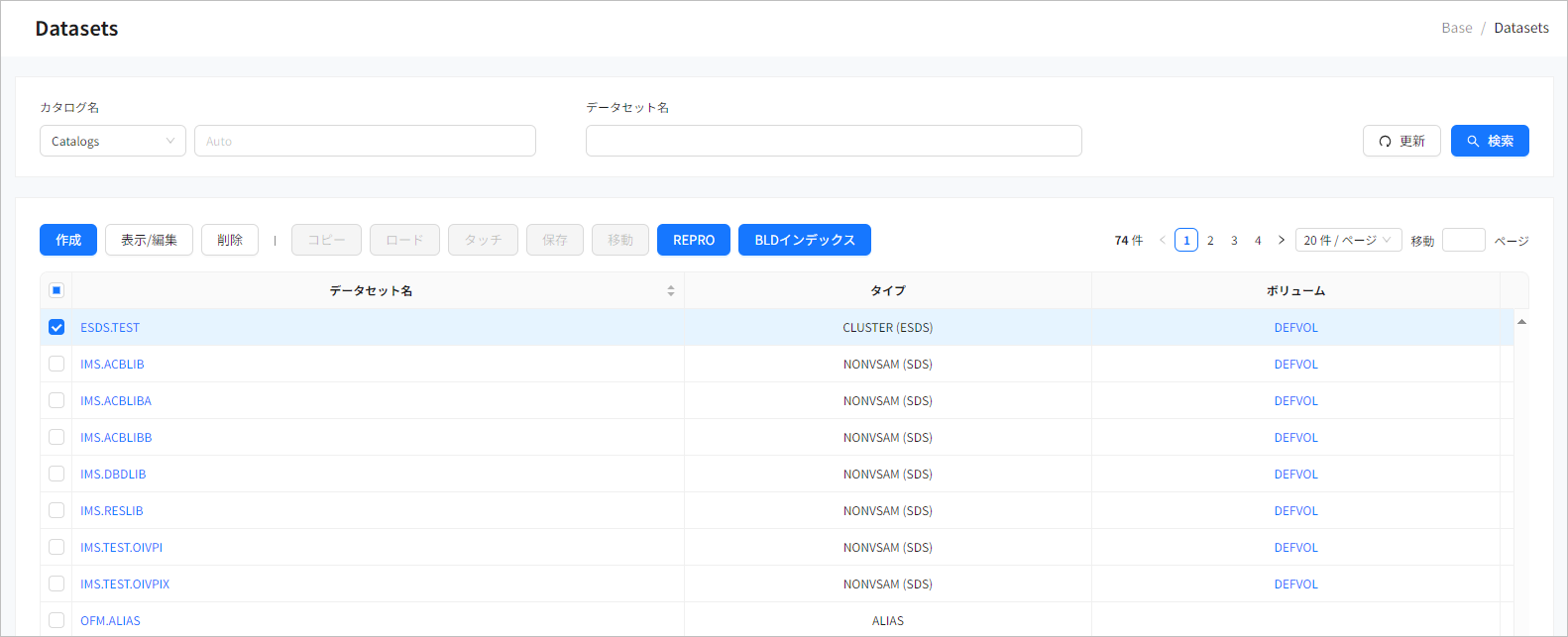The height and width of the screenshot is (637, 1568).
Task: Open the Catalogs dropdown
Action: (x=112, y=141)
